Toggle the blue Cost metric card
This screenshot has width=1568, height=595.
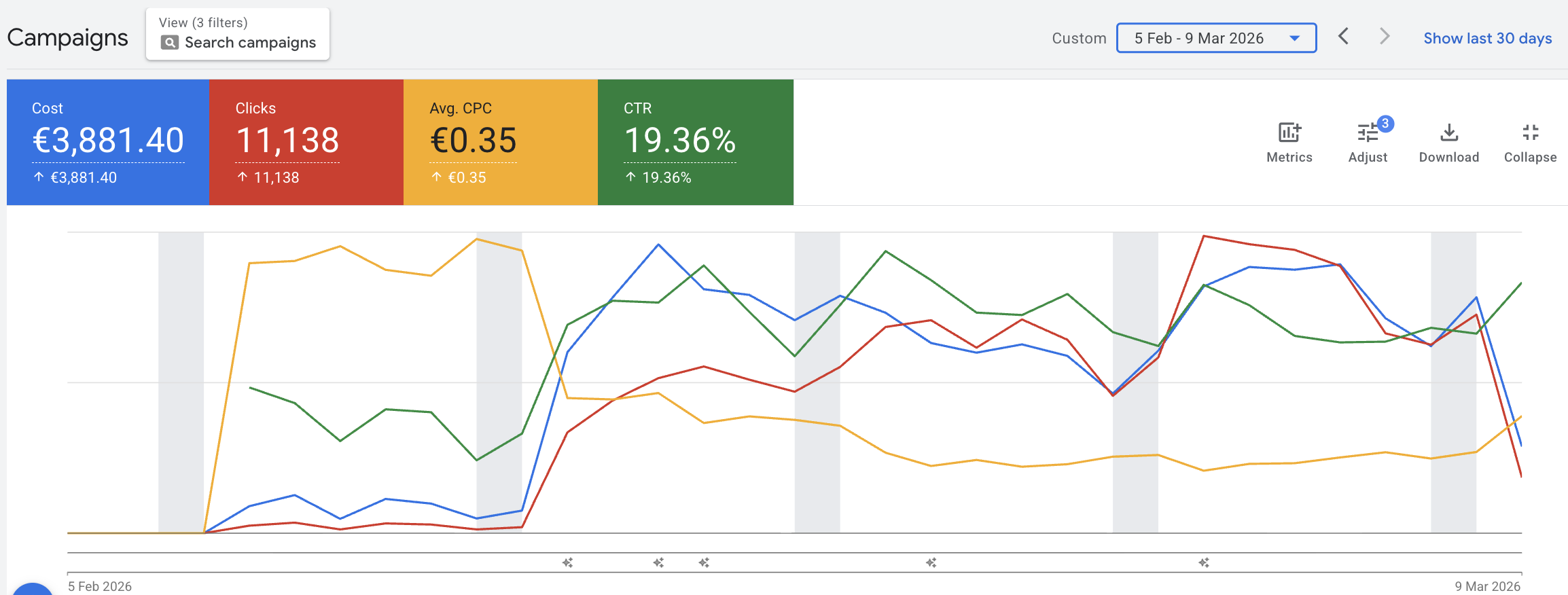coord(107,142)
